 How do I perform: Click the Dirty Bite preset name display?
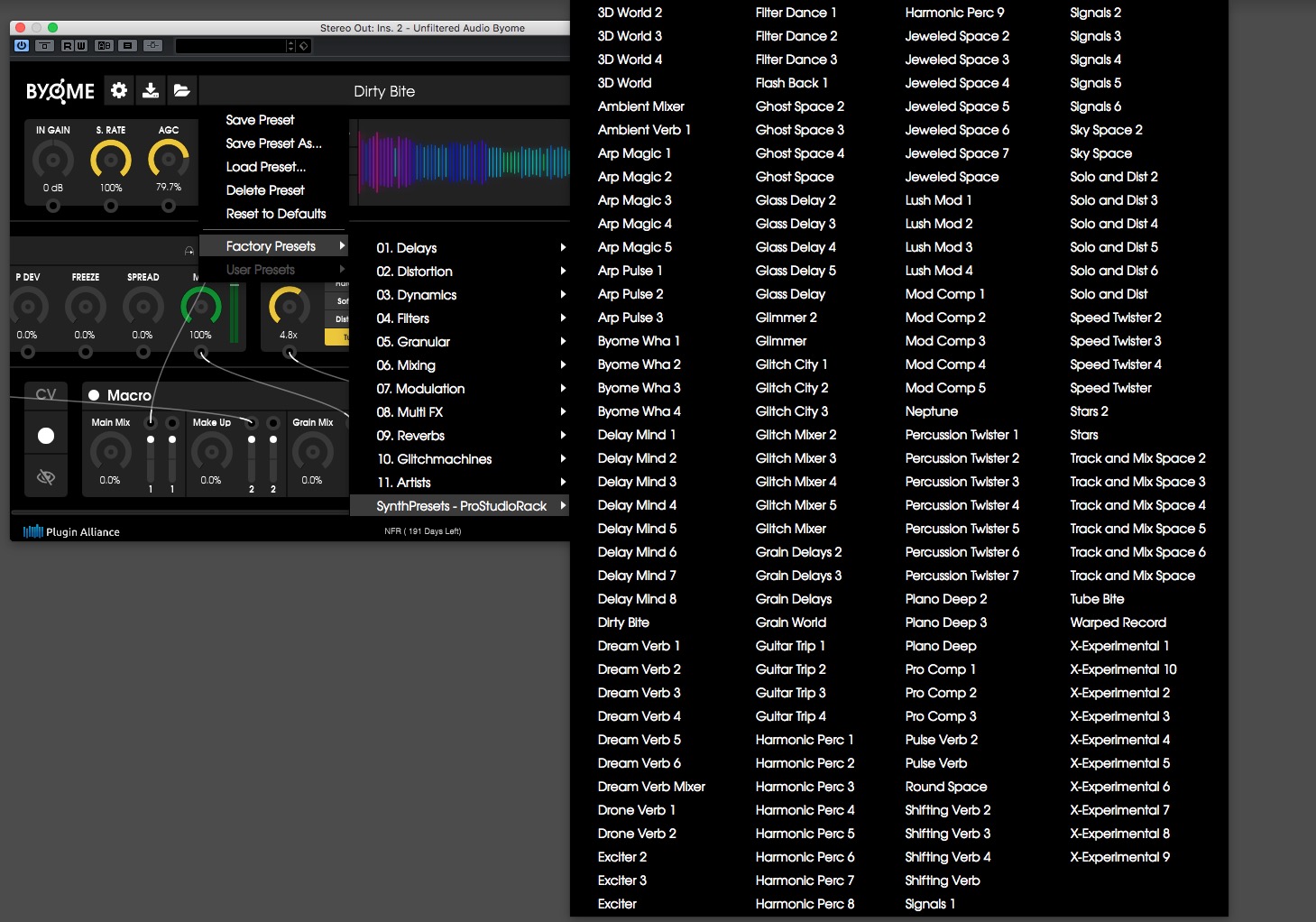click(384, 91)
